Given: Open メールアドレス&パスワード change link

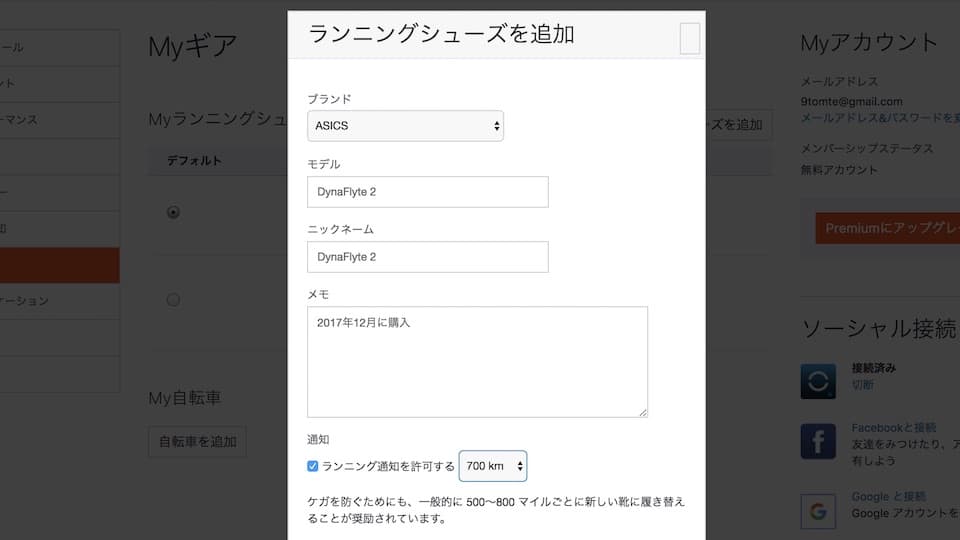Looking at the screenshot, I should click(x=880, y=118).
